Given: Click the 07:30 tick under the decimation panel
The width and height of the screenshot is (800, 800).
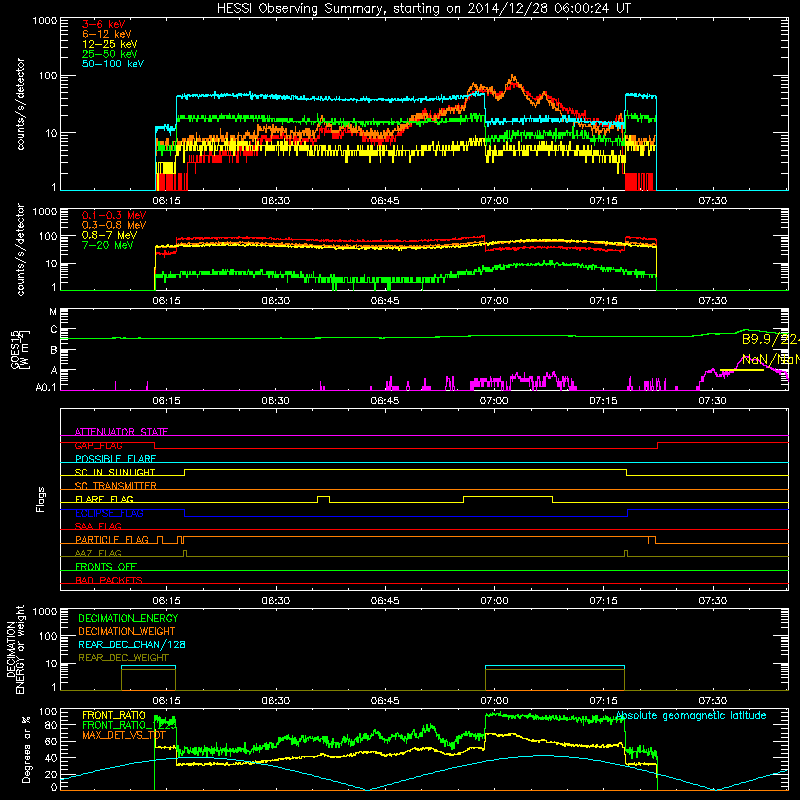Looking at the screenshot, I should pyautogui.click(x=712, y=701).
